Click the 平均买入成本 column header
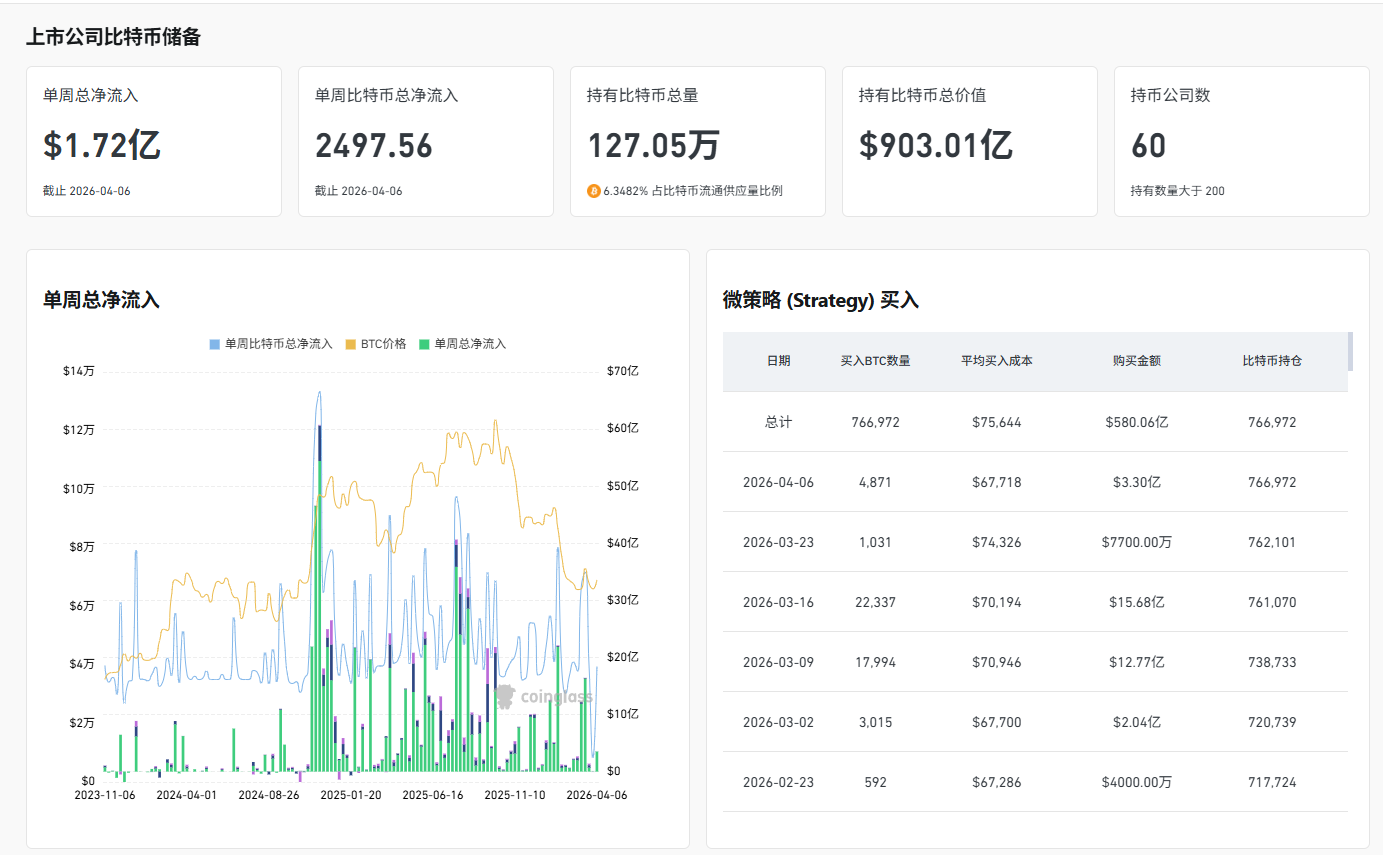The width and height of the screenshot is (1383, 855). click(x=996, y=361)
